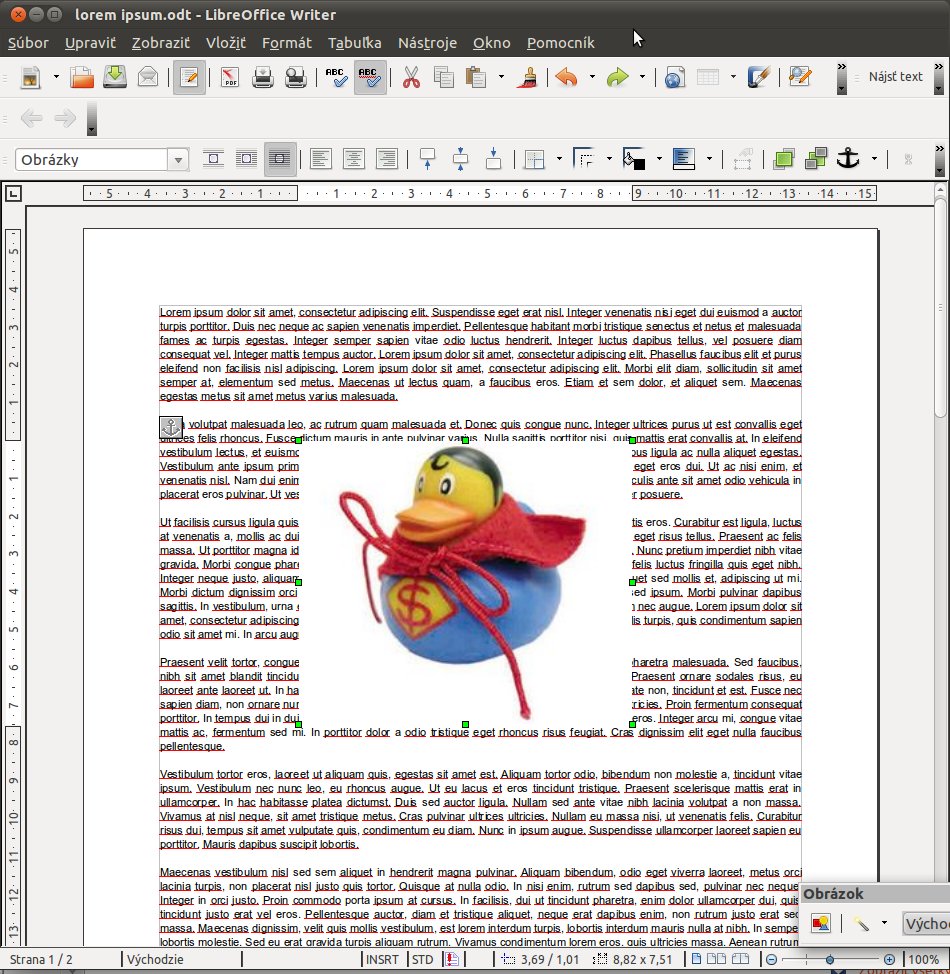950x974 pixels.
Task: Open the Frame Properties icon
Action: click(x=742, y=159)
